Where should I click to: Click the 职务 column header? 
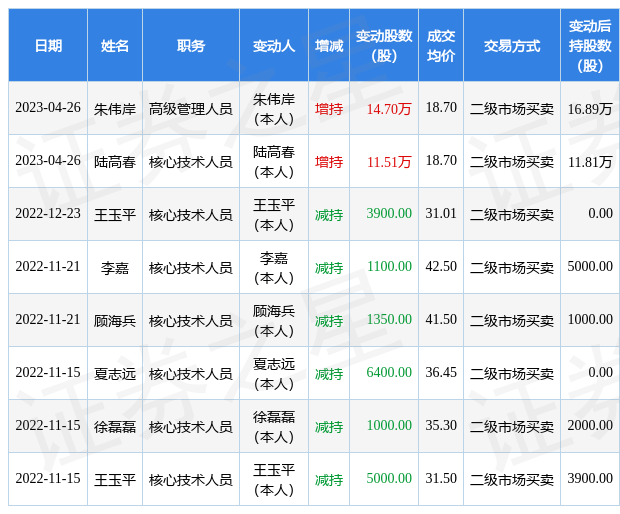tap(191, 46)
